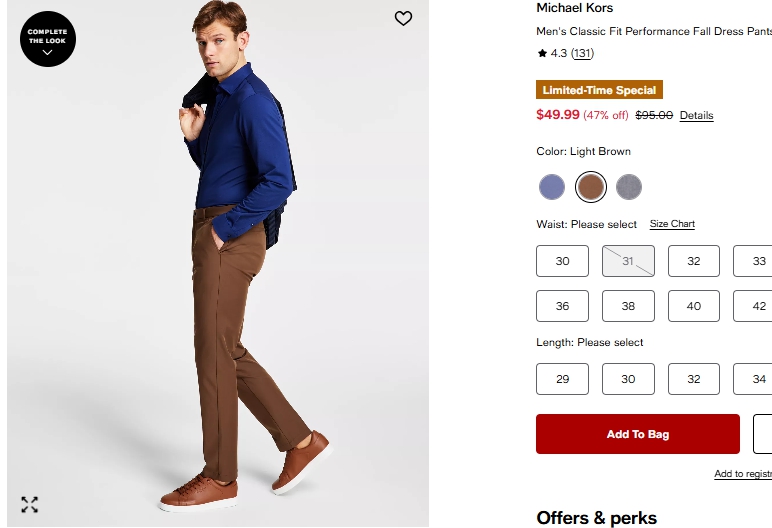Image resolution: width=772 pixels, height=528 pixels.
Task: Choose waist size 36
Action: [x=562, y=306]
